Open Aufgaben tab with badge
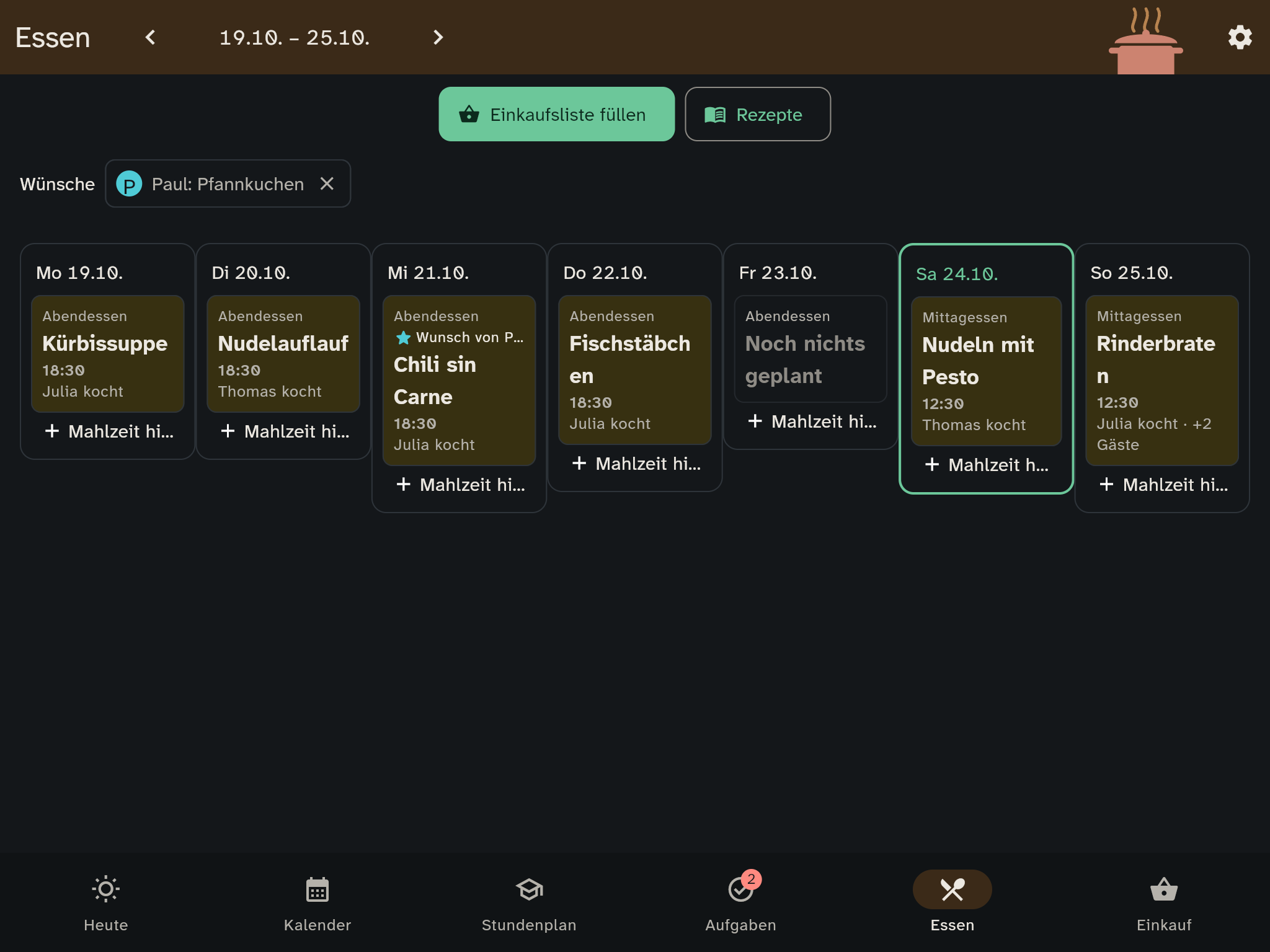This screenshot has height=952, width=1270. pyautogui.click(x=740, y=902)
